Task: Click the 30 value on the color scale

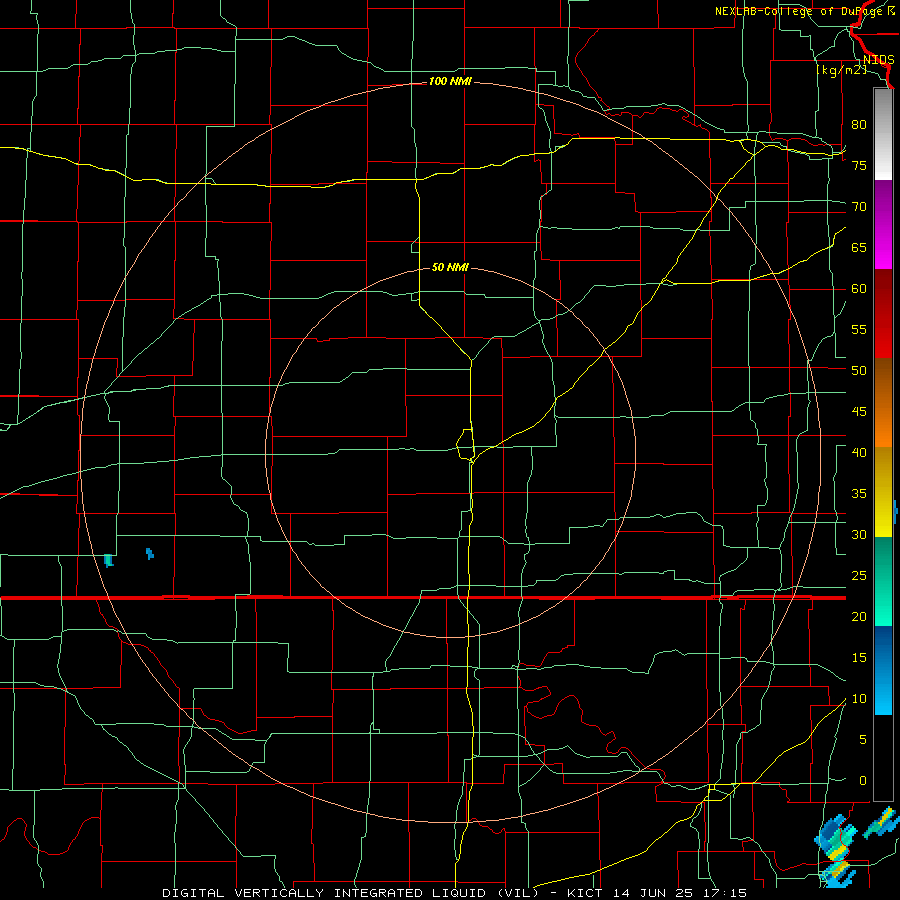Action: (859, 534)
